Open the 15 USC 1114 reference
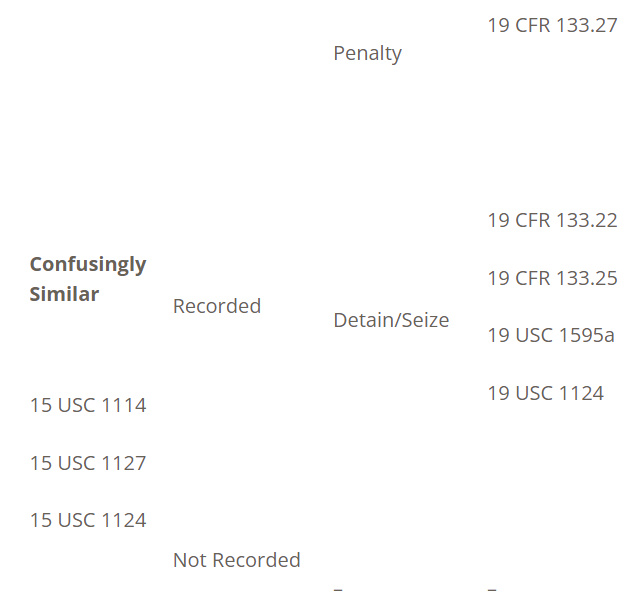Image resolution: width=625 pixels, height=596 pixels. click(88, 405)
